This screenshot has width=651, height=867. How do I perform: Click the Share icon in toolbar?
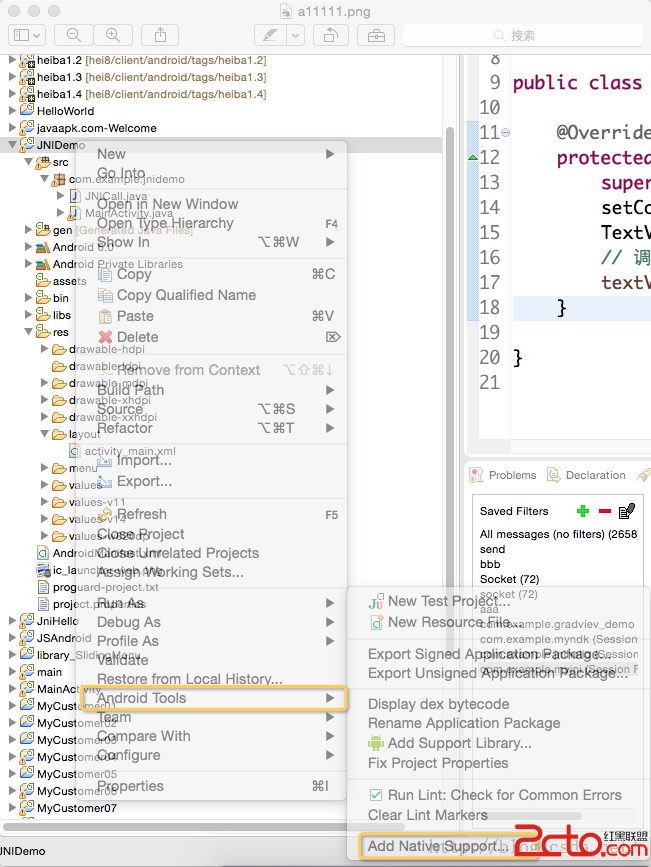(160, 35)
